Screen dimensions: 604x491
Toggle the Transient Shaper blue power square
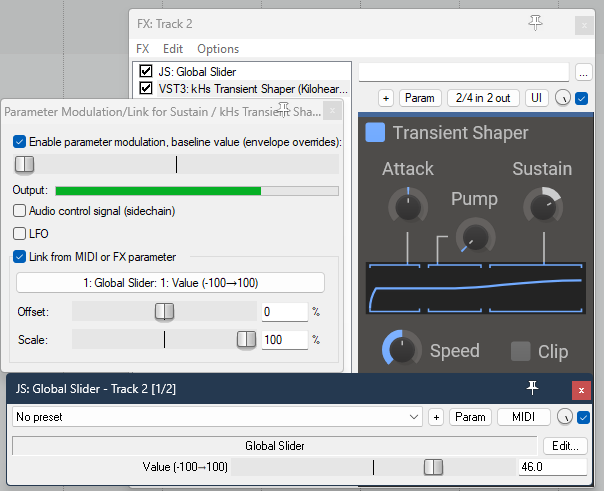(x=375, y=133)
